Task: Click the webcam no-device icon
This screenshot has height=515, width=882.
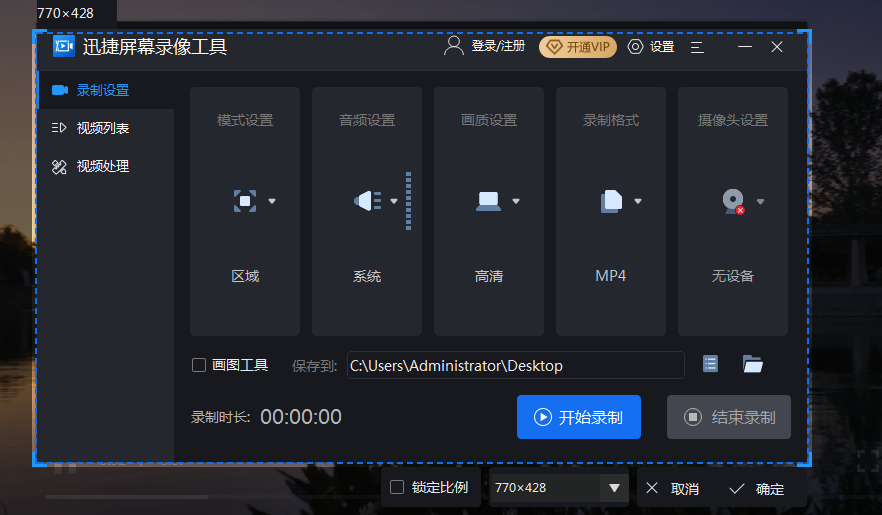Action: pos(734,201)
